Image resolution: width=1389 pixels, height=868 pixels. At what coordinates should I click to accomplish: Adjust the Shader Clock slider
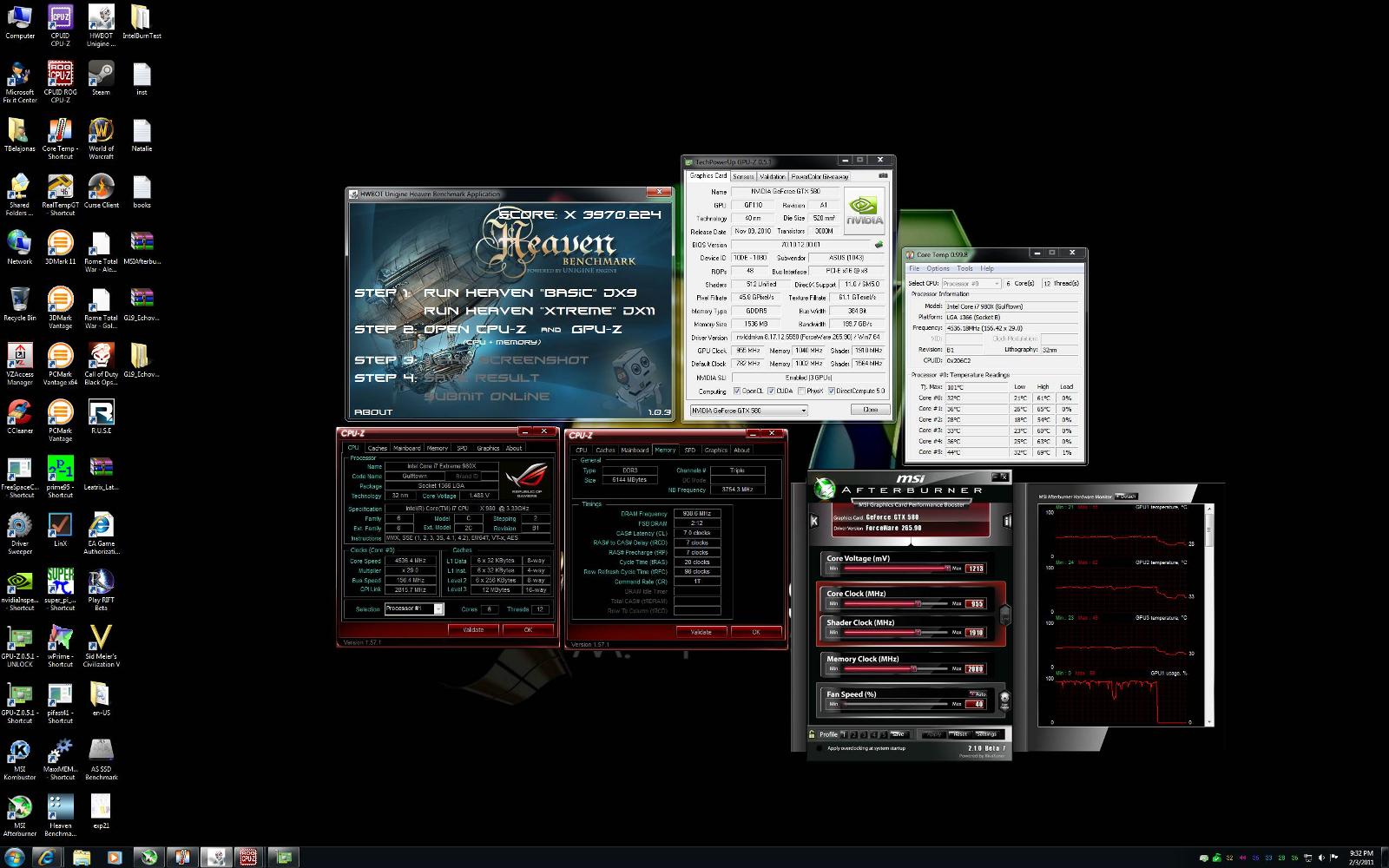(x=895, y=632)
